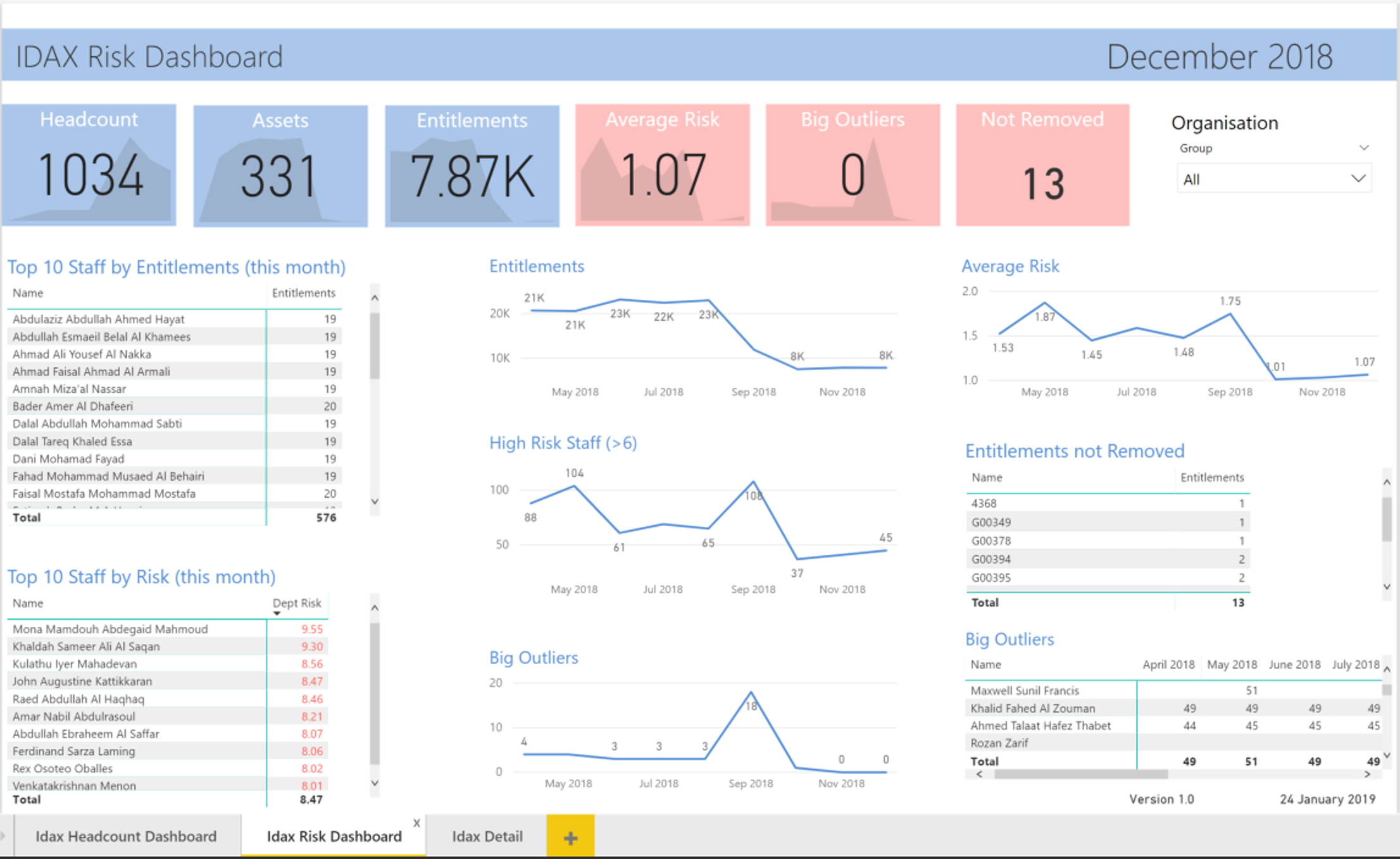Click Entitlements column header in top table
Image resolution: width=1400 pixels, height=859 pixels.
(303, 293)
